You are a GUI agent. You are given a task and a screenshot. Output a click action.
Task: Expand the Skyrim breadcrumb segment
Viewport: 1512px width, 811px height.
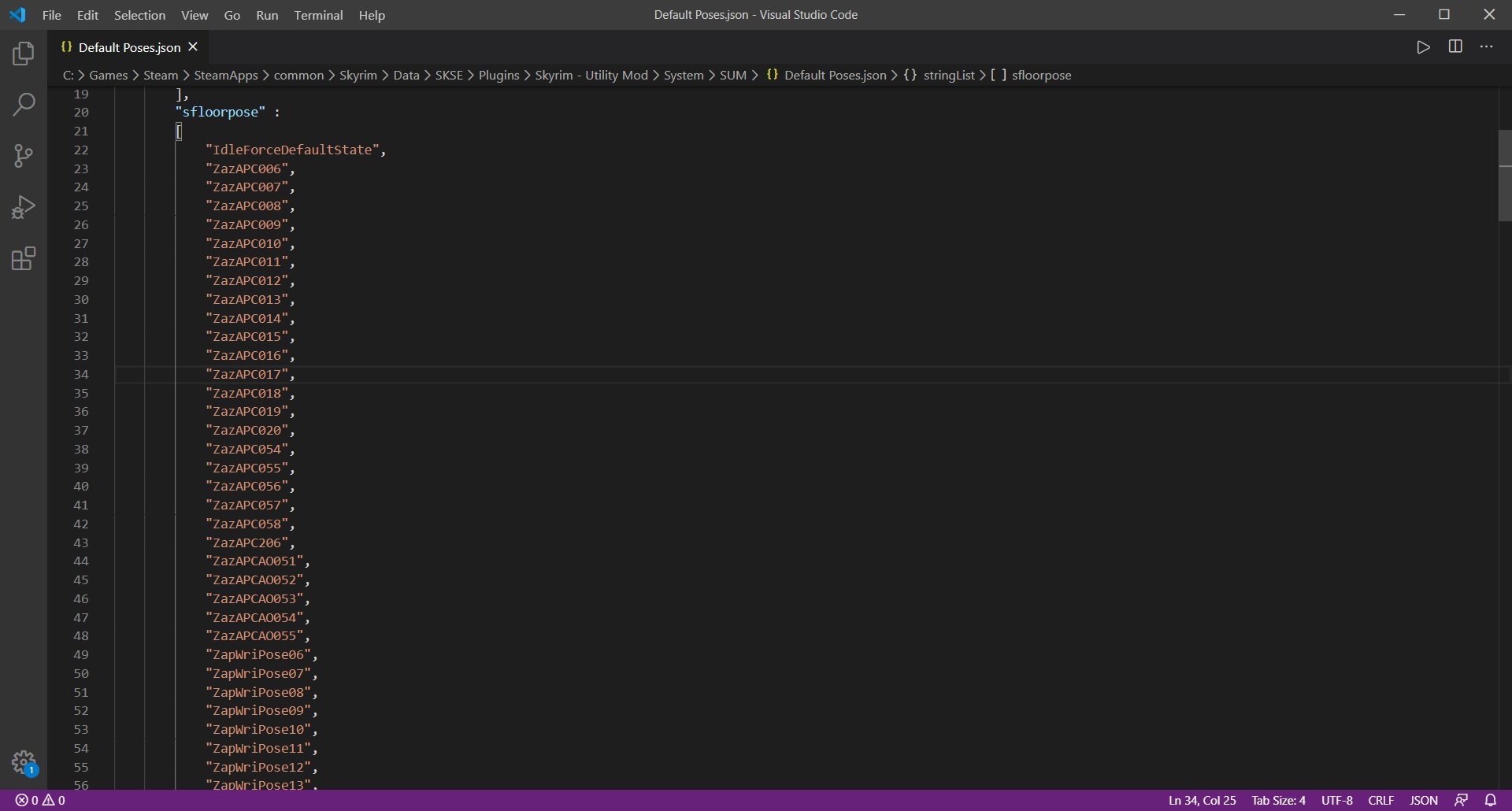(358, 76)
